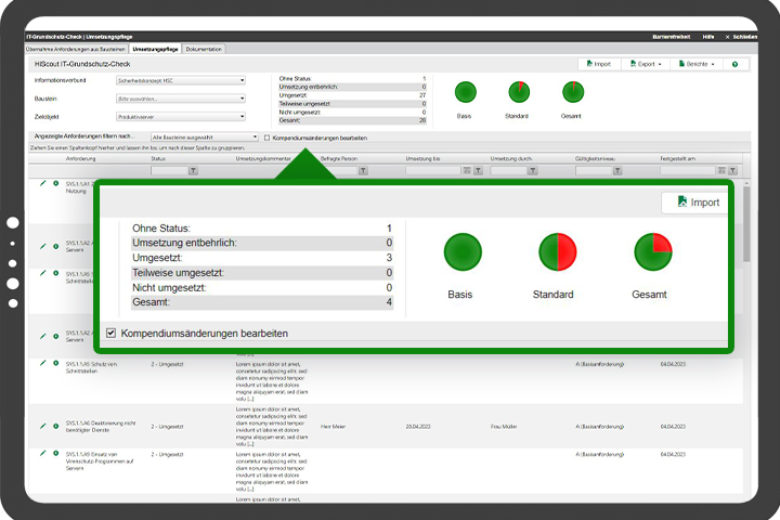Viewport: 780px width, 520px height.
Task: Click Schließen in the top bar
Action: click(741, 37)
